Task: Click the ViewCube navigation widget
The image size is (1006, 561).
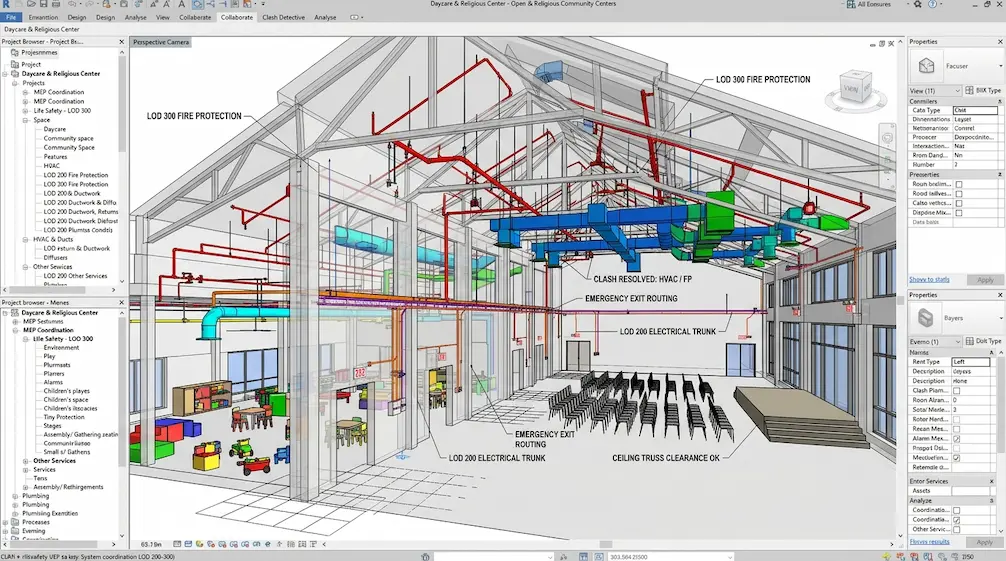Action: click(855, 88)
